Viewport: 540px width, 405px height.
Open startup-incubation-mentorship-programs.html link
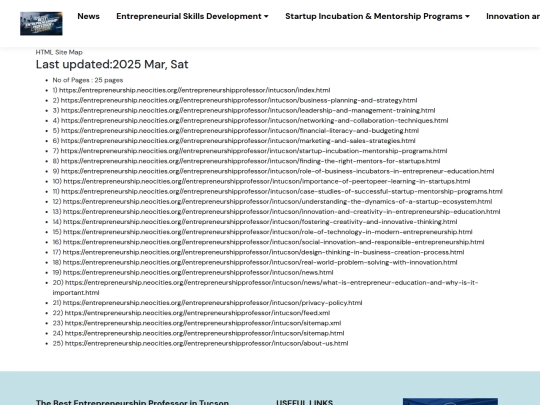coord(254,151)
